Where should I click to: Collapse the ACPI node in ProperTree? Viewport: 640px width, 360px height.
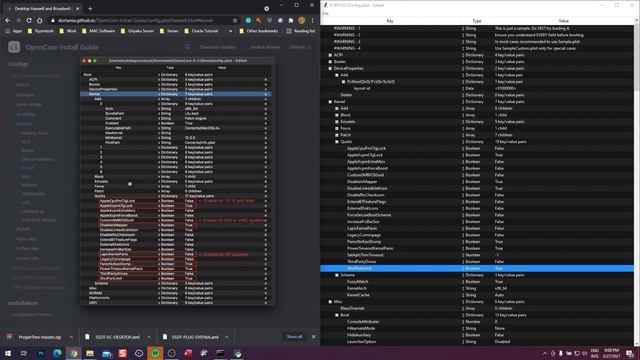[x=330, y=55]
